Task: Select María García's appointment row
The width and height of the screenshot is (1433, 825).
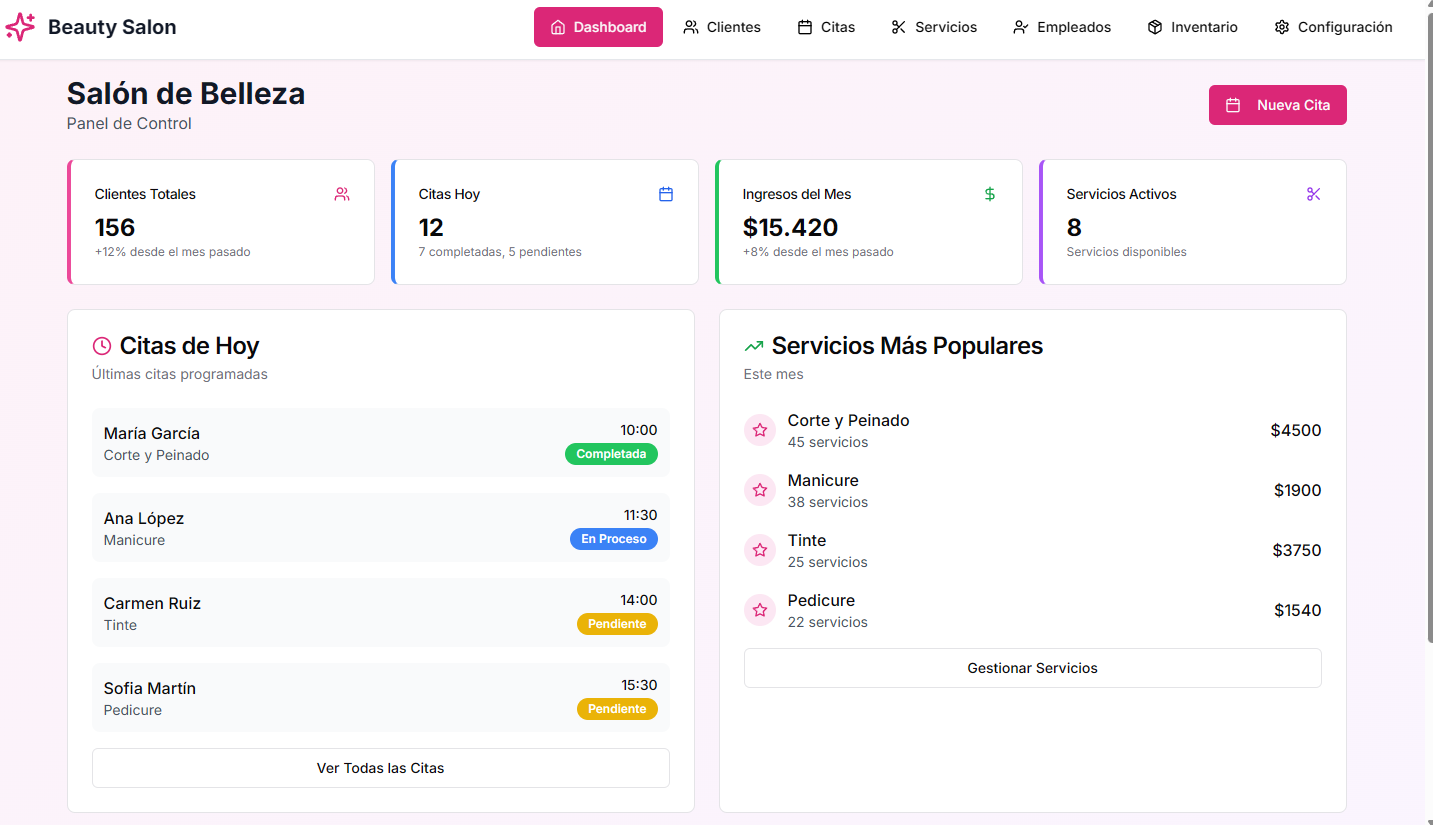Action: pyautogui.click(x=380, y=443)
